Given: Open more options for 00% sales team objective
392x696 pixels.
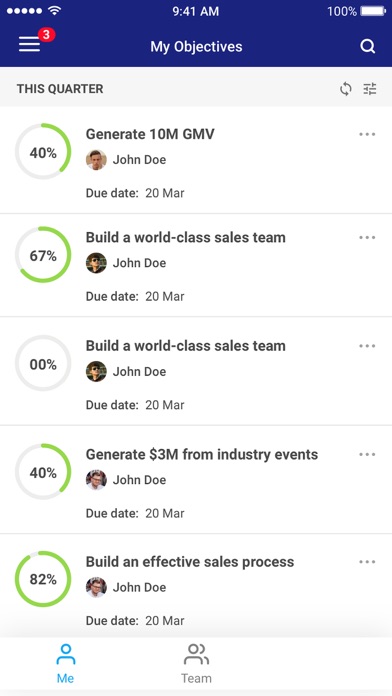Looking at the screenshot, I should (x=367, y=346).
